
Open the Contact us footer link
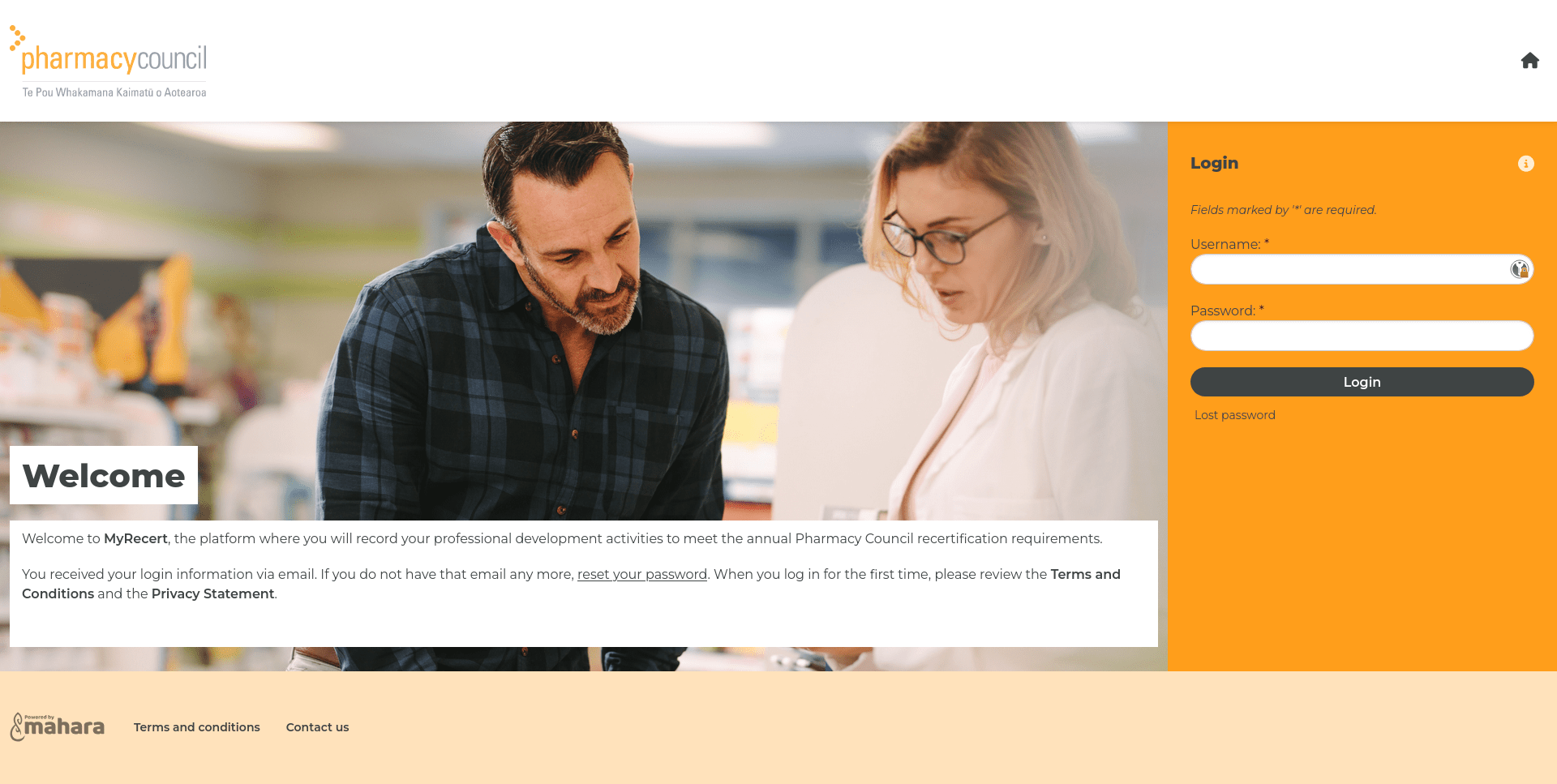coord(317,727)
